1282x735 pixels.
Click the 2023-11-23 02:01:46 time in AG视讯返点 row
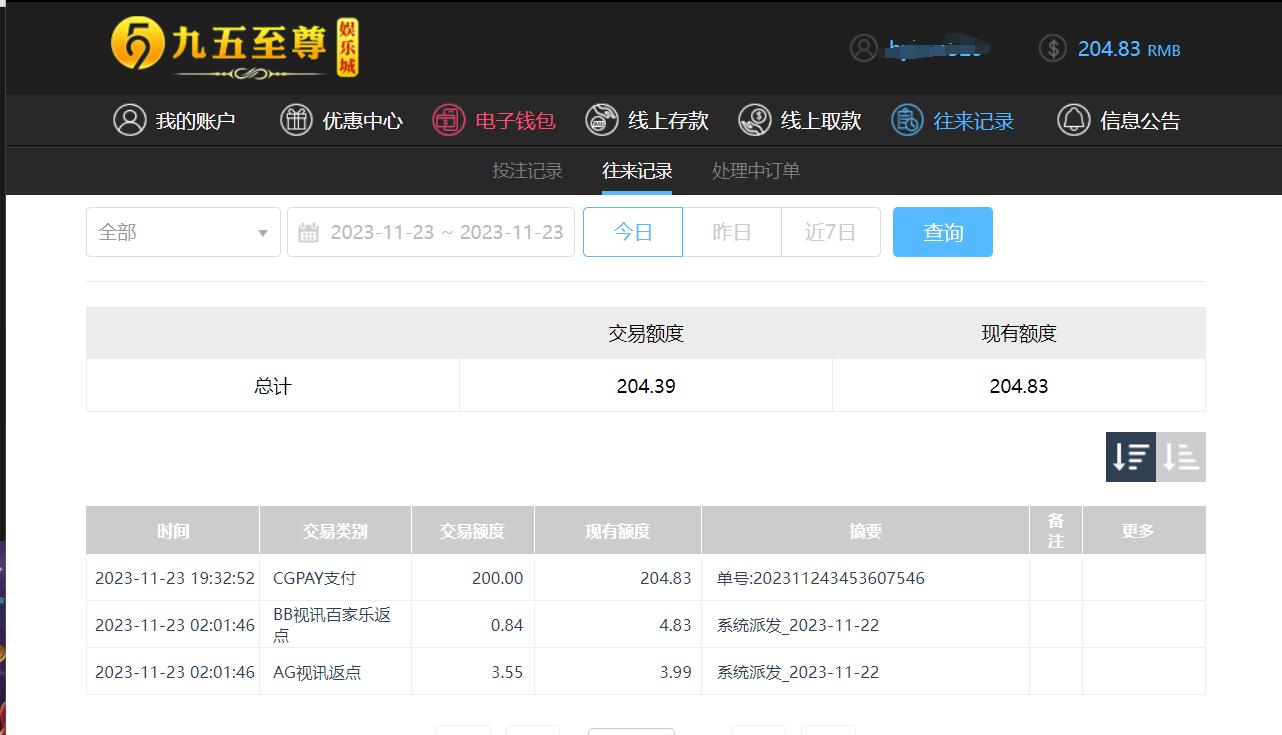(175, 672)
